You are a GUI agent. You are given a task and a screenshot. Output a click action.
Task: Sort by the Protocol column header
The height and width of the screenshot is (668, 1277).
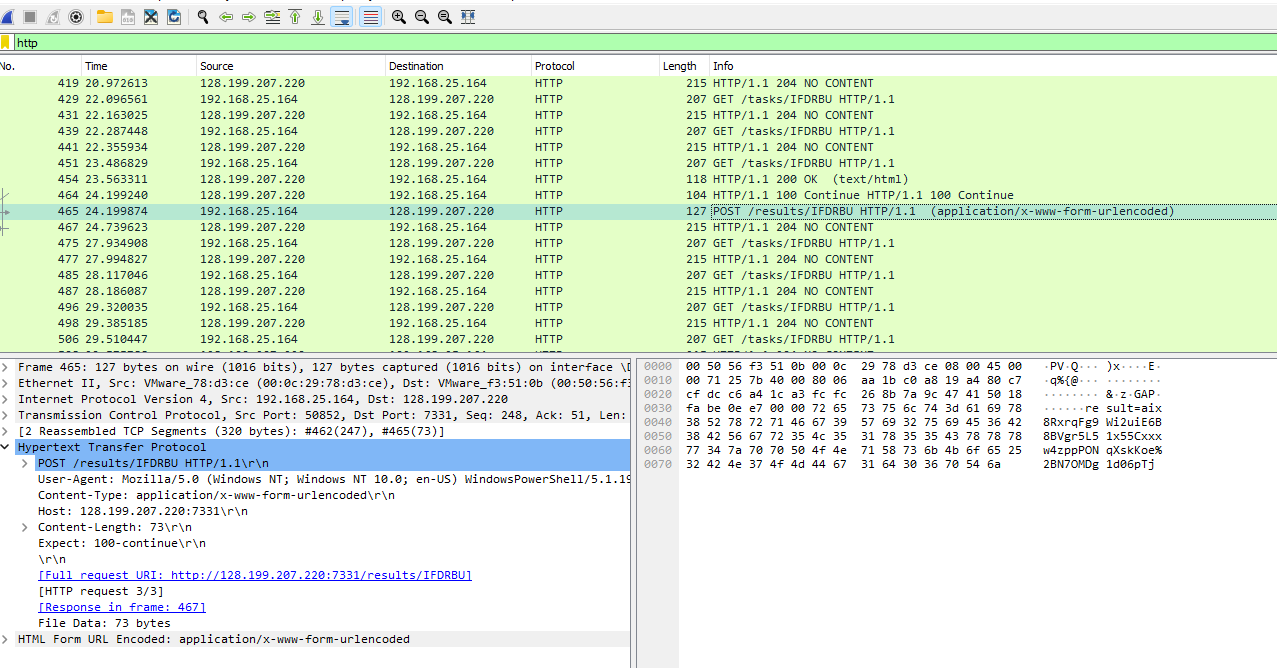tap(595, 66)
